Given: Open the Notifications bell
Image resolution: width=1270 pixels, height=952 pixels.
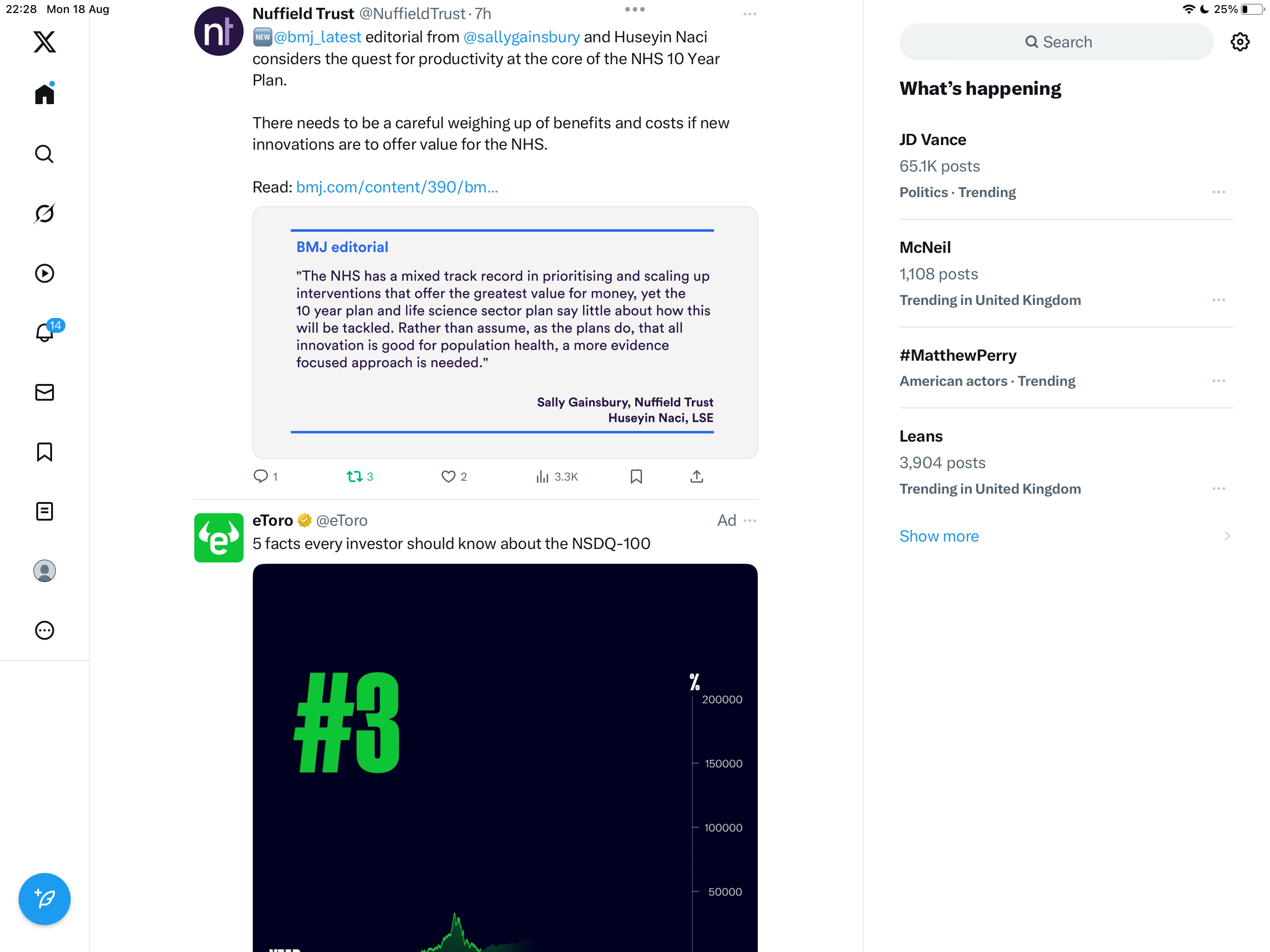Looking at the screenshot, I should coord(44,332).
